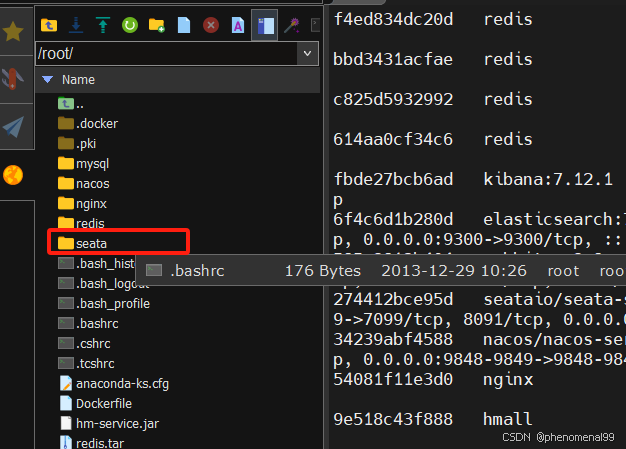Open the path dropdown next to /root/
This screenshot has width=626, height=449.
point(307,53)
